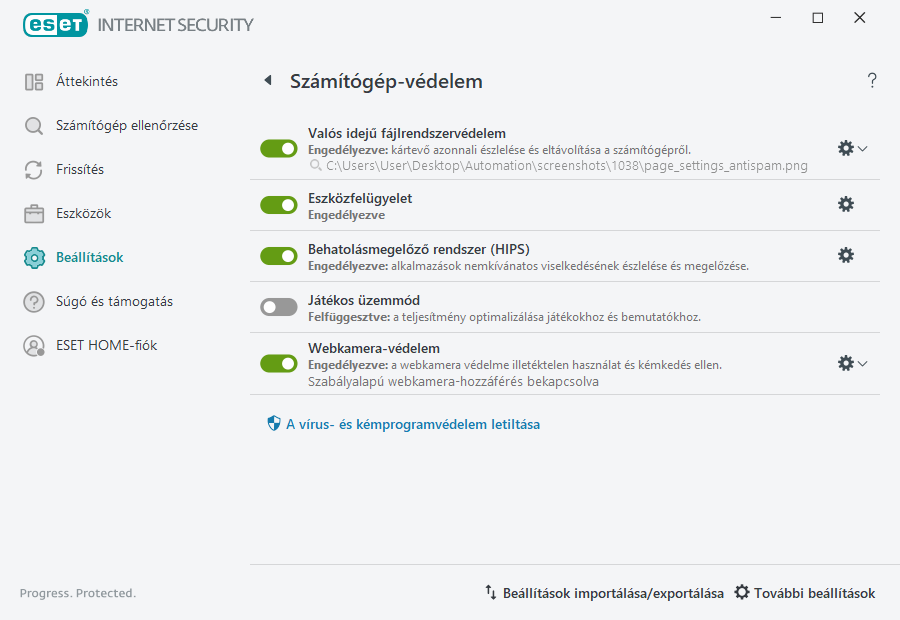Toggle Eszközfelügyelet on-off slider
Screen dimensions: 900x620
tap(278, 206)
